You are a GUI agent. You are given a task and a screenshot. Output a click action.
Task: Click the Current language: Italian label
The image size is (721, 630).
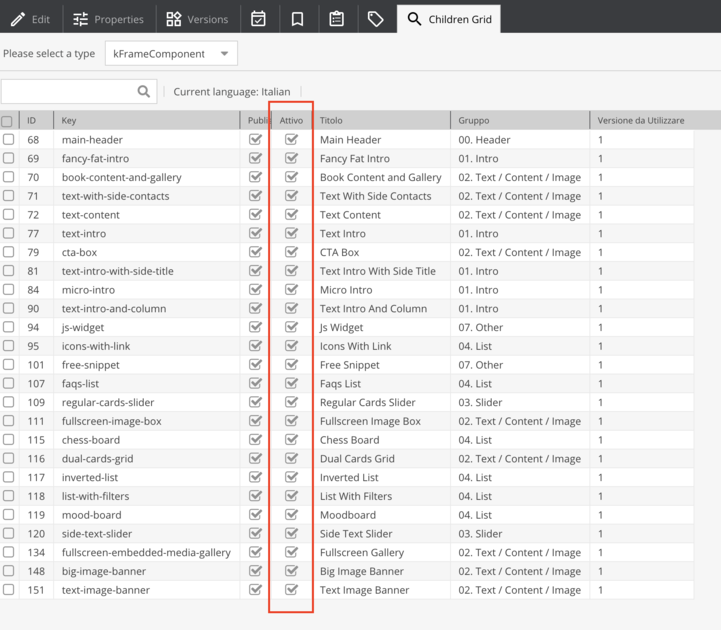coord(232,92)
